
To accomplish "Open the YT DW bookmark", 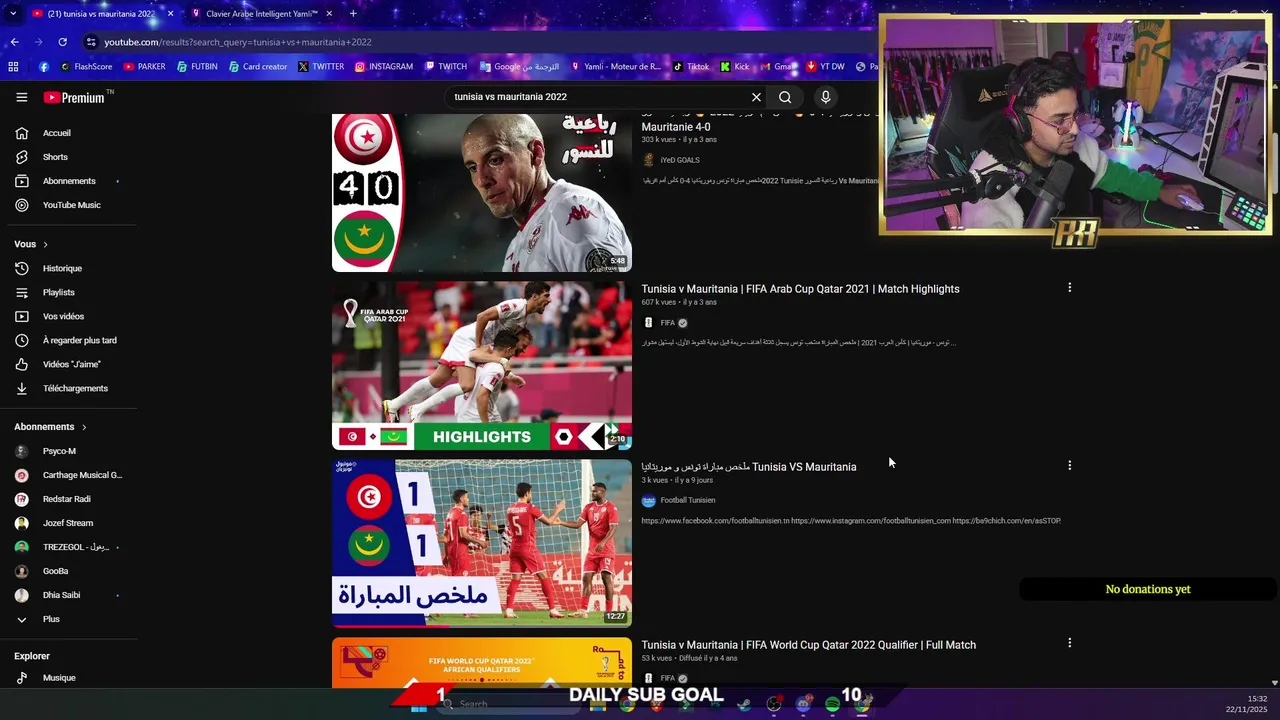I will coord(825,67).
